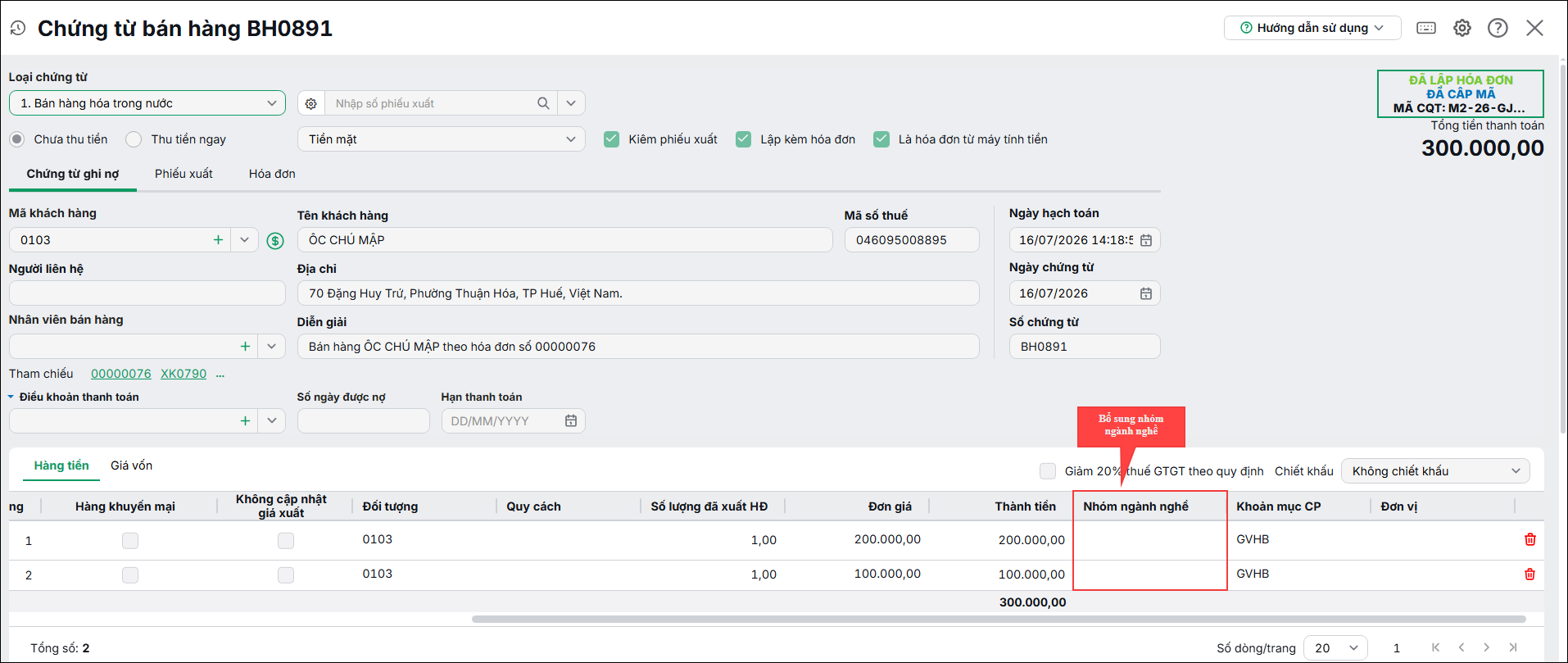Switch to the Giá vốn tab
This screenshot has height=663, width=1568.
click(132, 465)
